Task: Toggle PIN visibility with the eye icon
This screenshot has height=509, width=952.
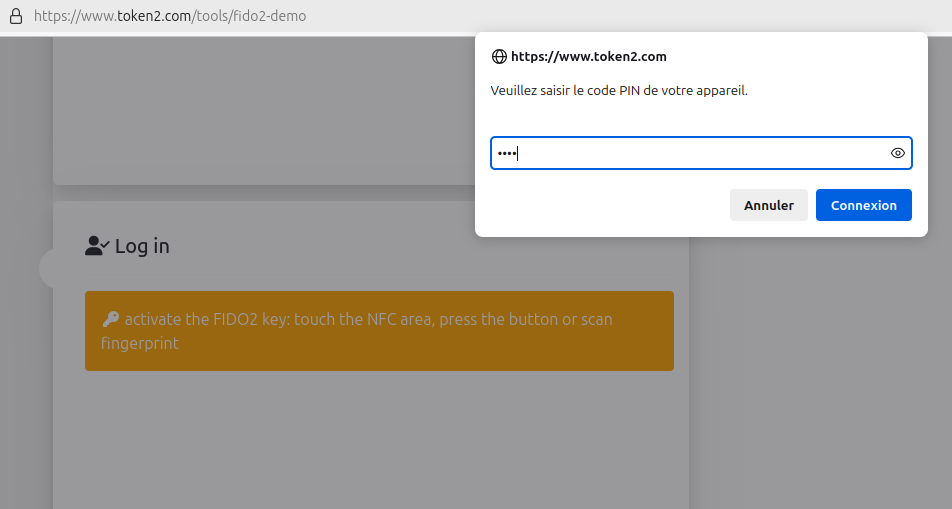Action: [897, 153]
